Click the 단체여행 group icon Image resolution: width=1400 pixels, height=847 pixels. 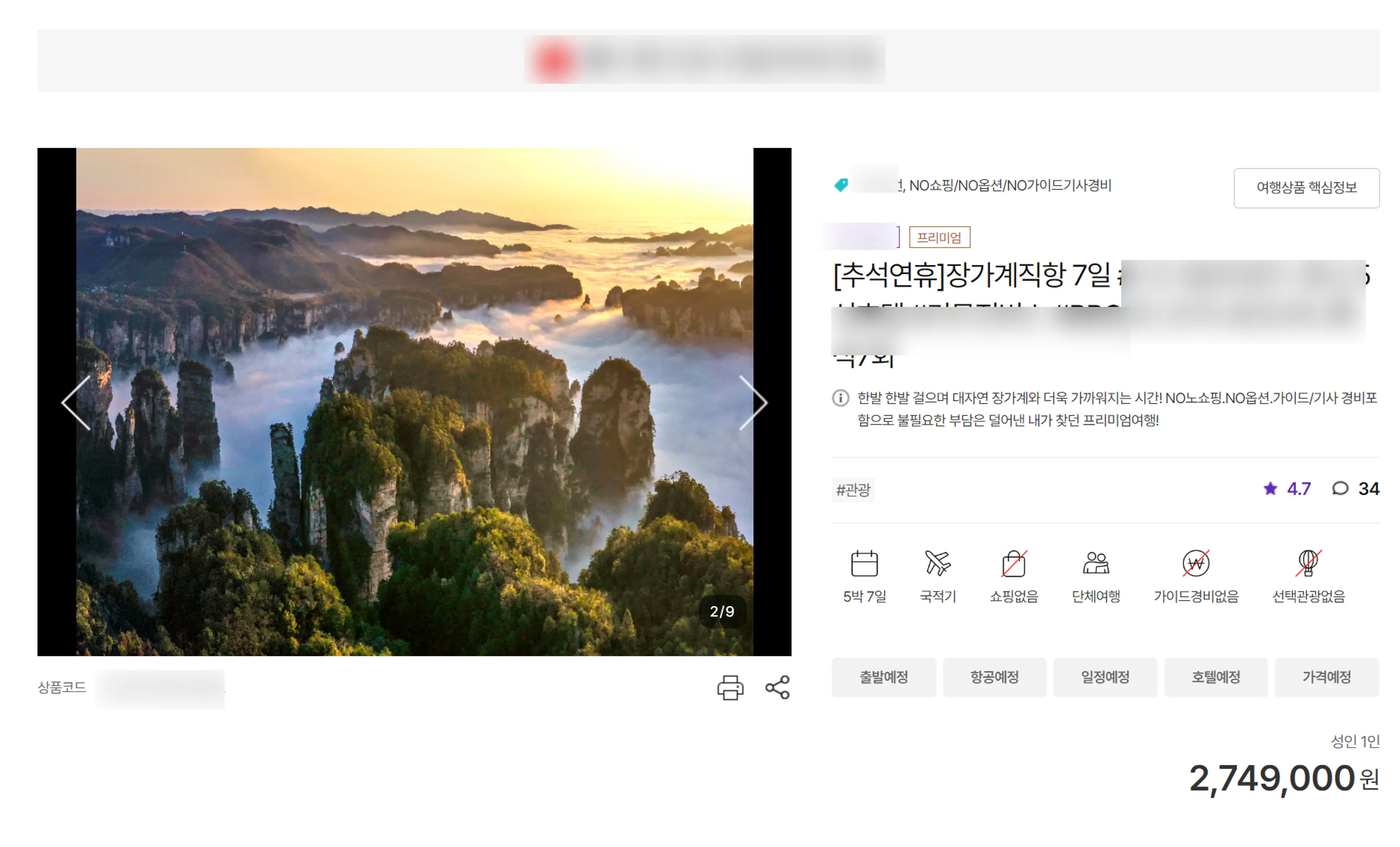(1096, 563)
